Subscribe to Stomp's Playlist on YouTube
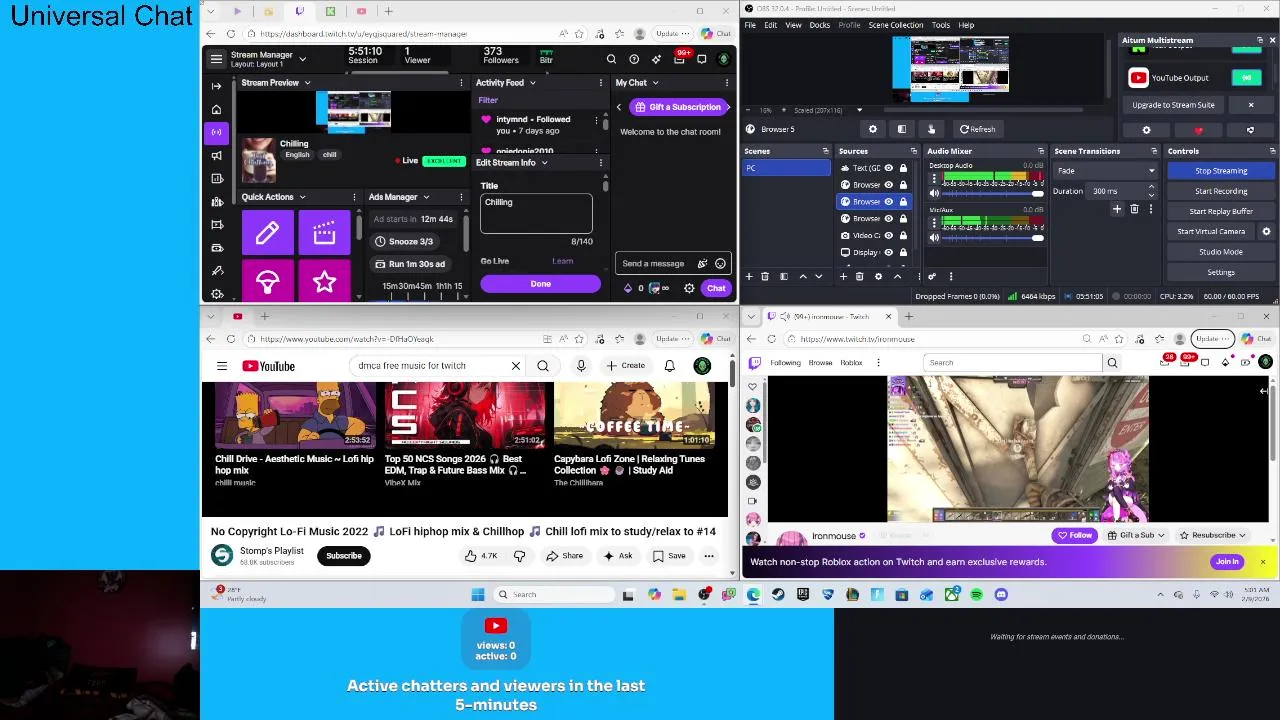 click(343, 556)
